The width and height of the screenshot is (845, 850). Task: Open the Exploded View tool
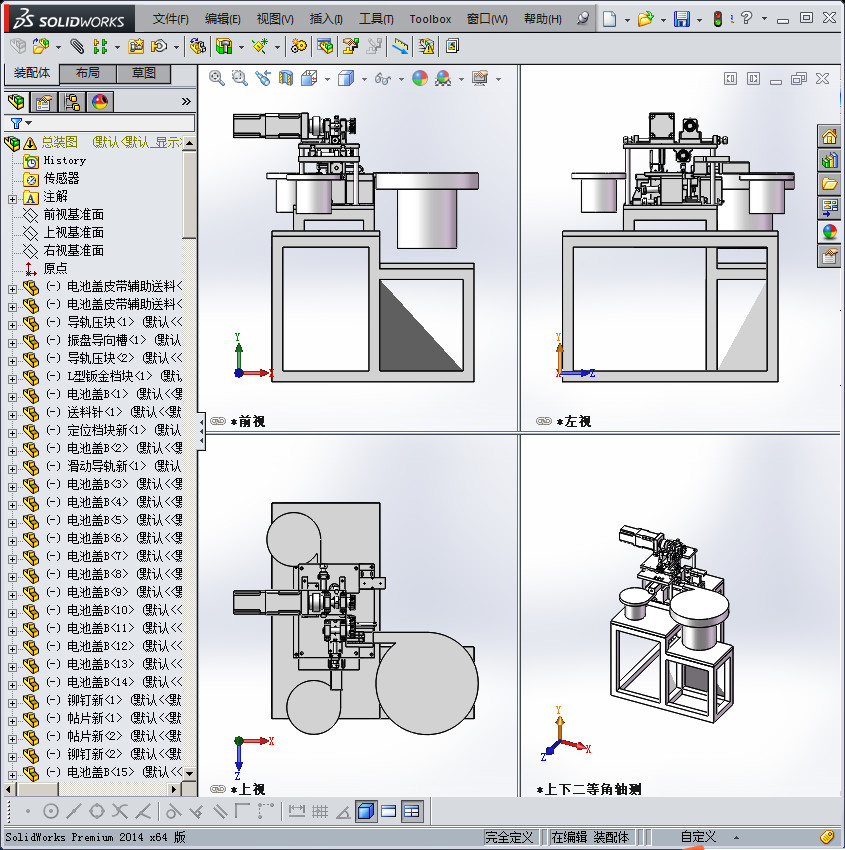click(x=350, y=47)
